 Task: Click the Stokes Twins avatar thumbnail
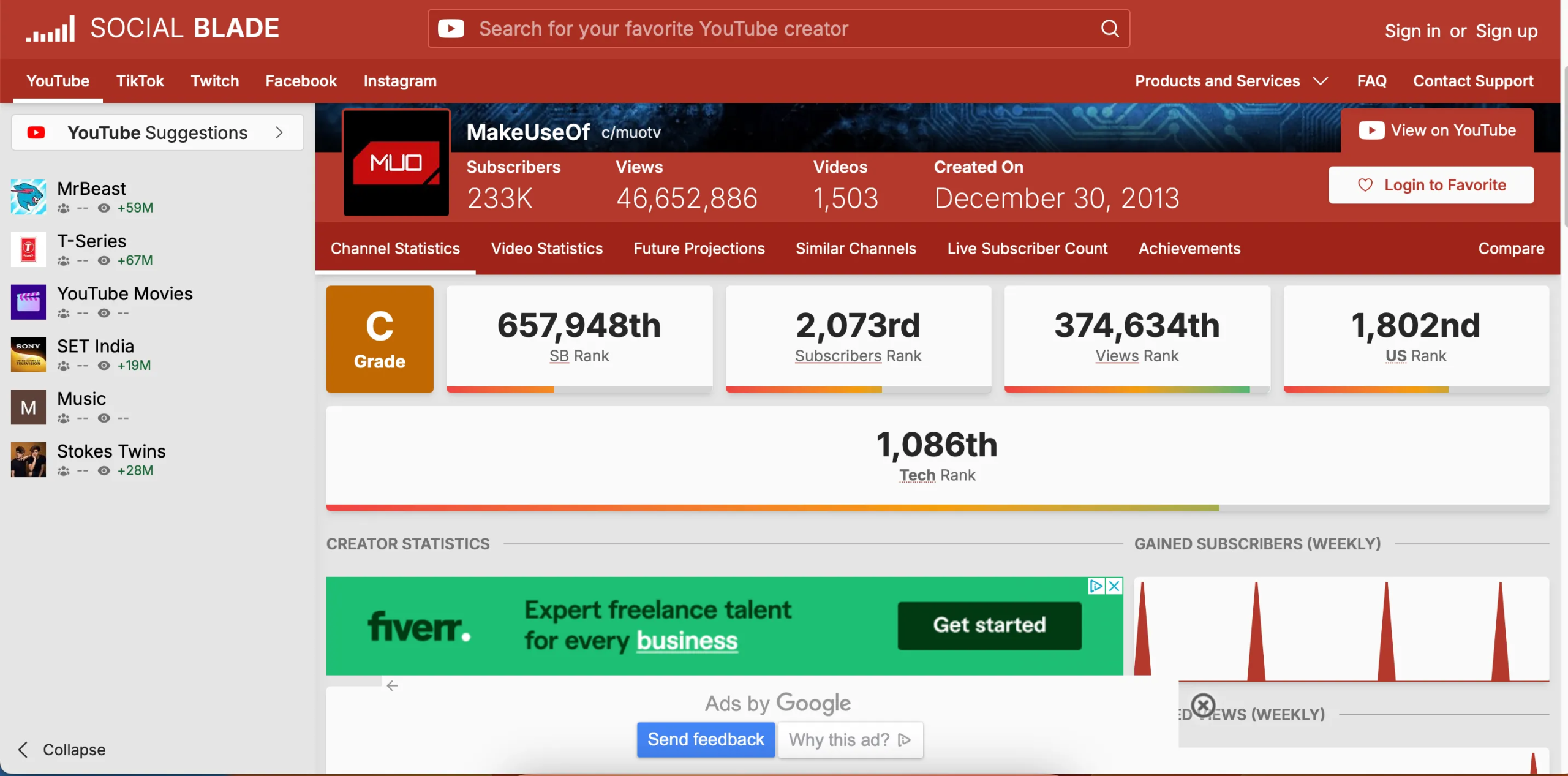(x=28, y=459)
